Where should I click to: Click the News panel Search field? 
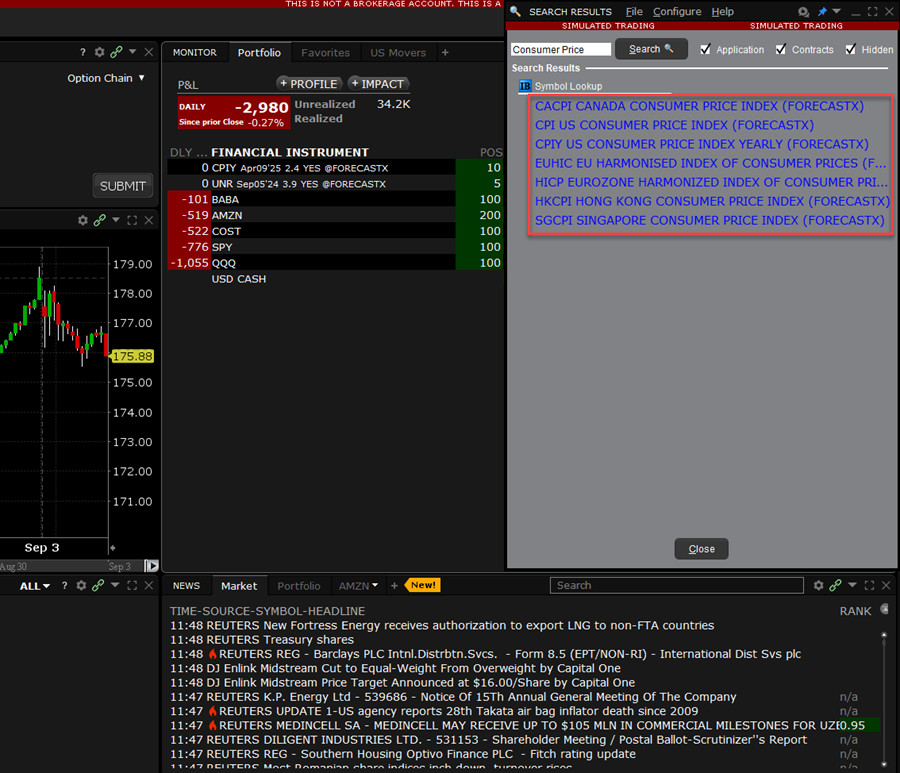(677, 585)
